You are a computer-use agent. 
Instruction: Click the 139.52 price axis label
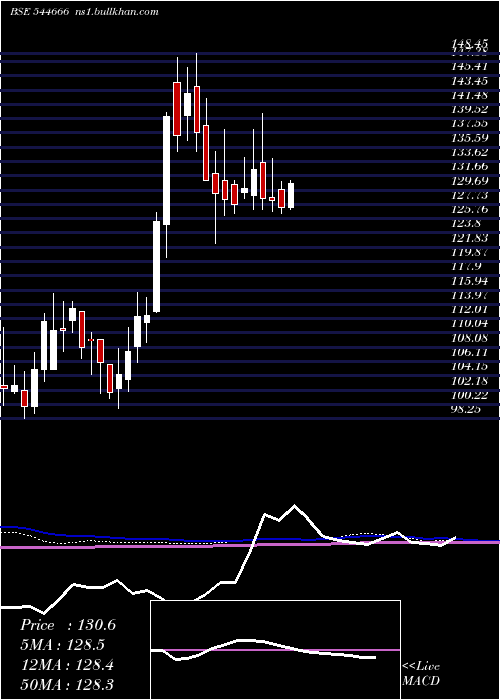click(470, 110)
